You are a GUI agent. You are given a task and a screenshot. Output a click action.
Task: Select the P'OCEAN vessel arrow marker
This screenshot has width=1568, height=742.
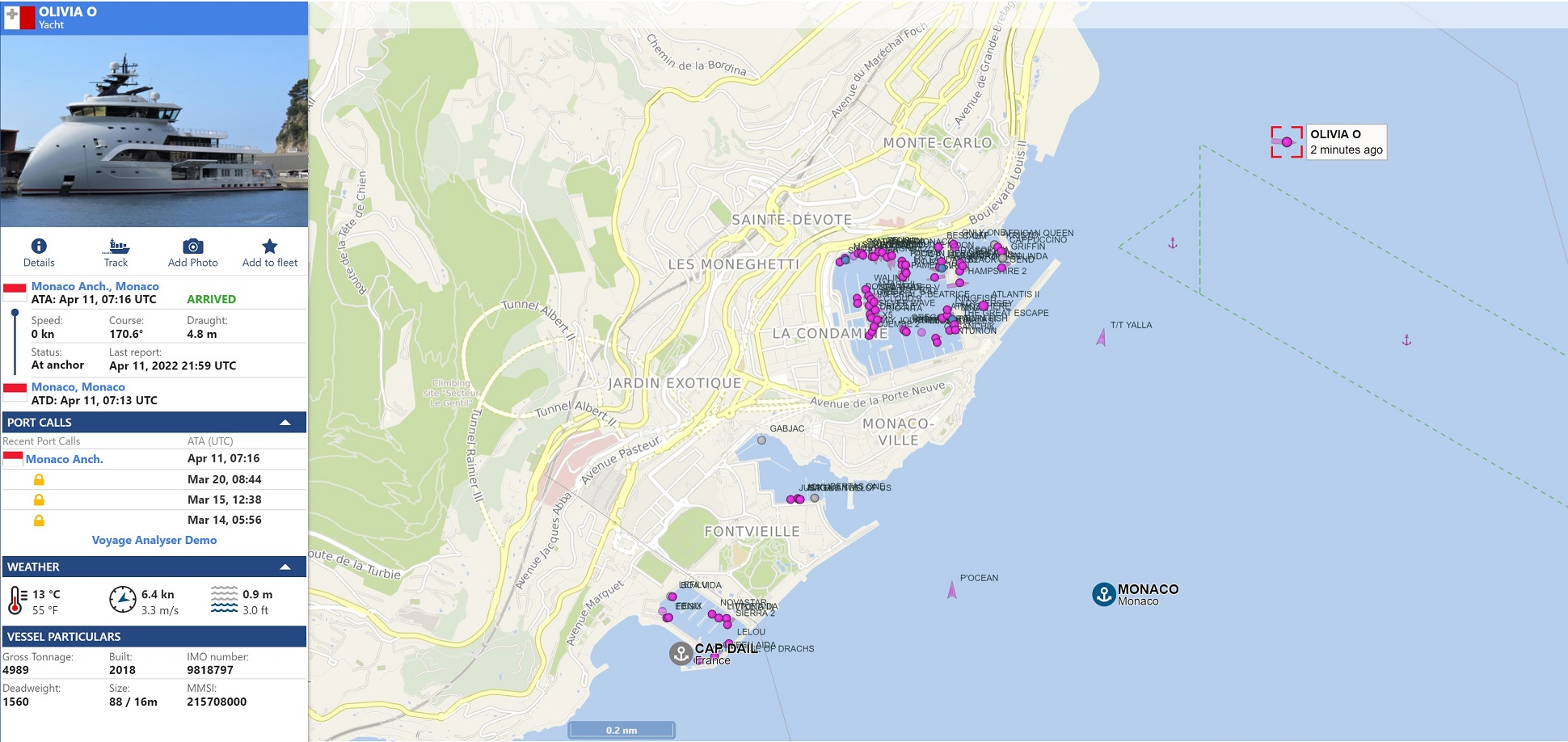(x=951, y=590)
